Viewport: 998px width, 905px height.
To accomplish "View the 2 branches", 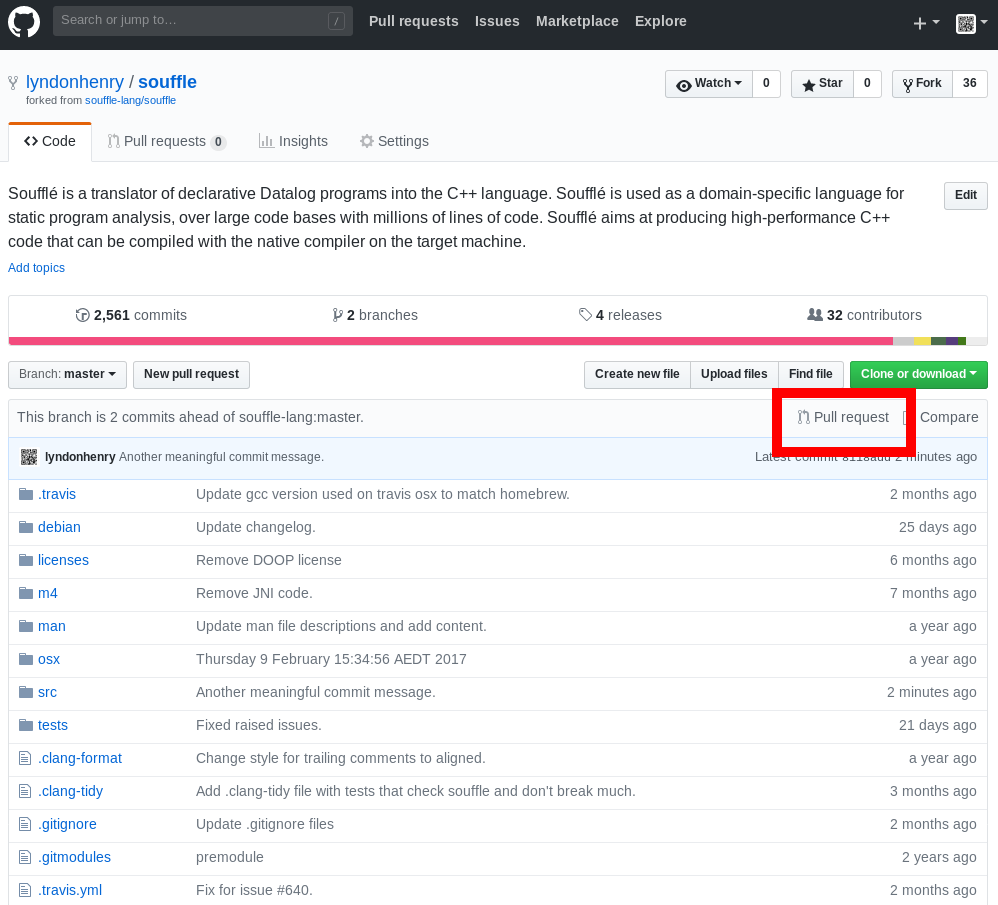I will 375,315.
